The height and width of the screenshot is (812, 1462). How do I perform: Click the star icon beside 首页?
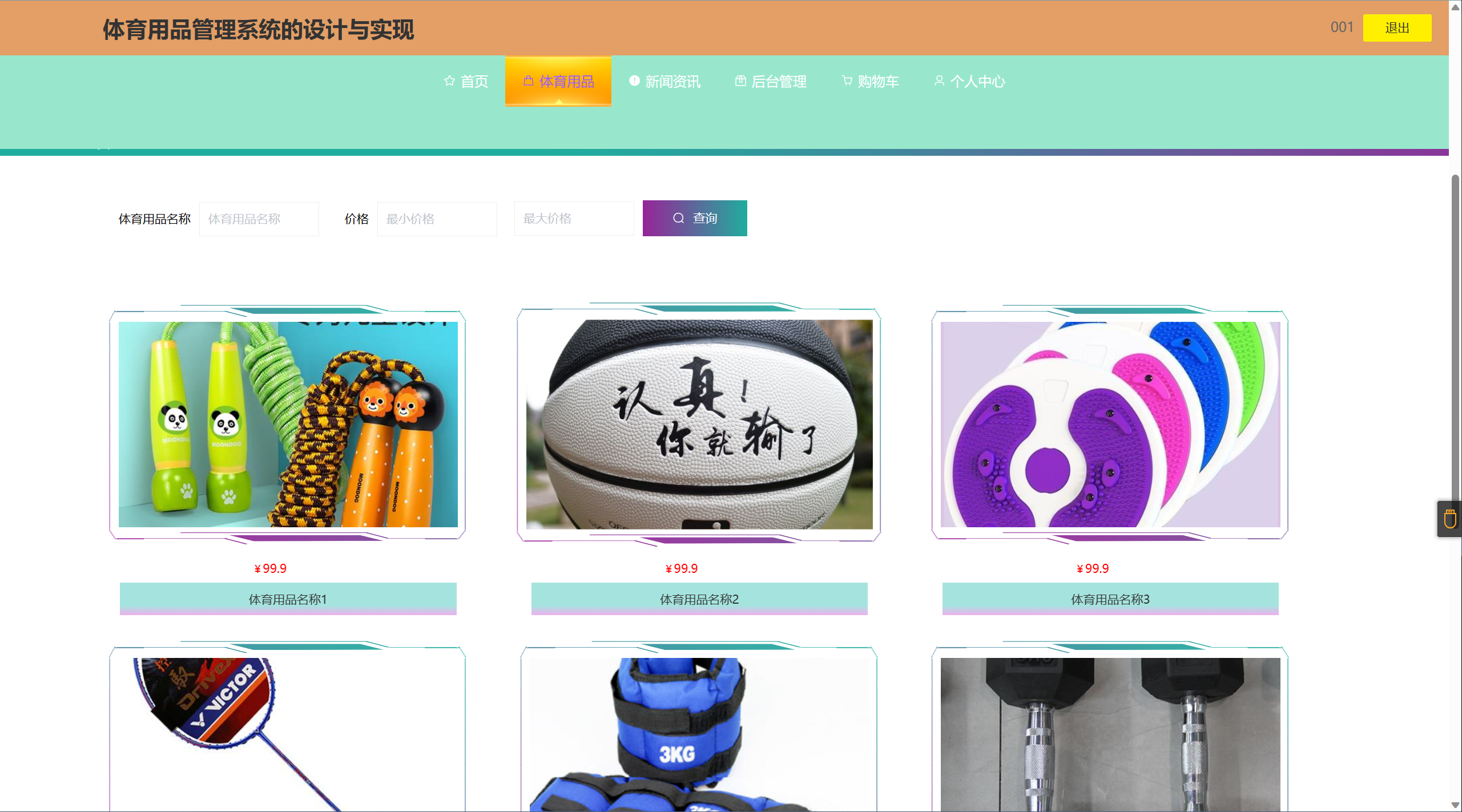point(449,81)
